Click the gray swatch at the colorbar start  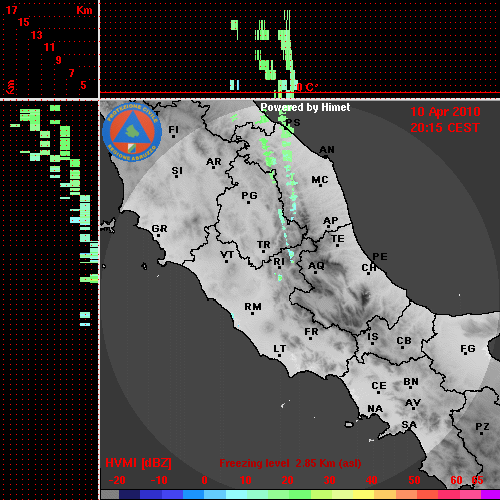110,494
